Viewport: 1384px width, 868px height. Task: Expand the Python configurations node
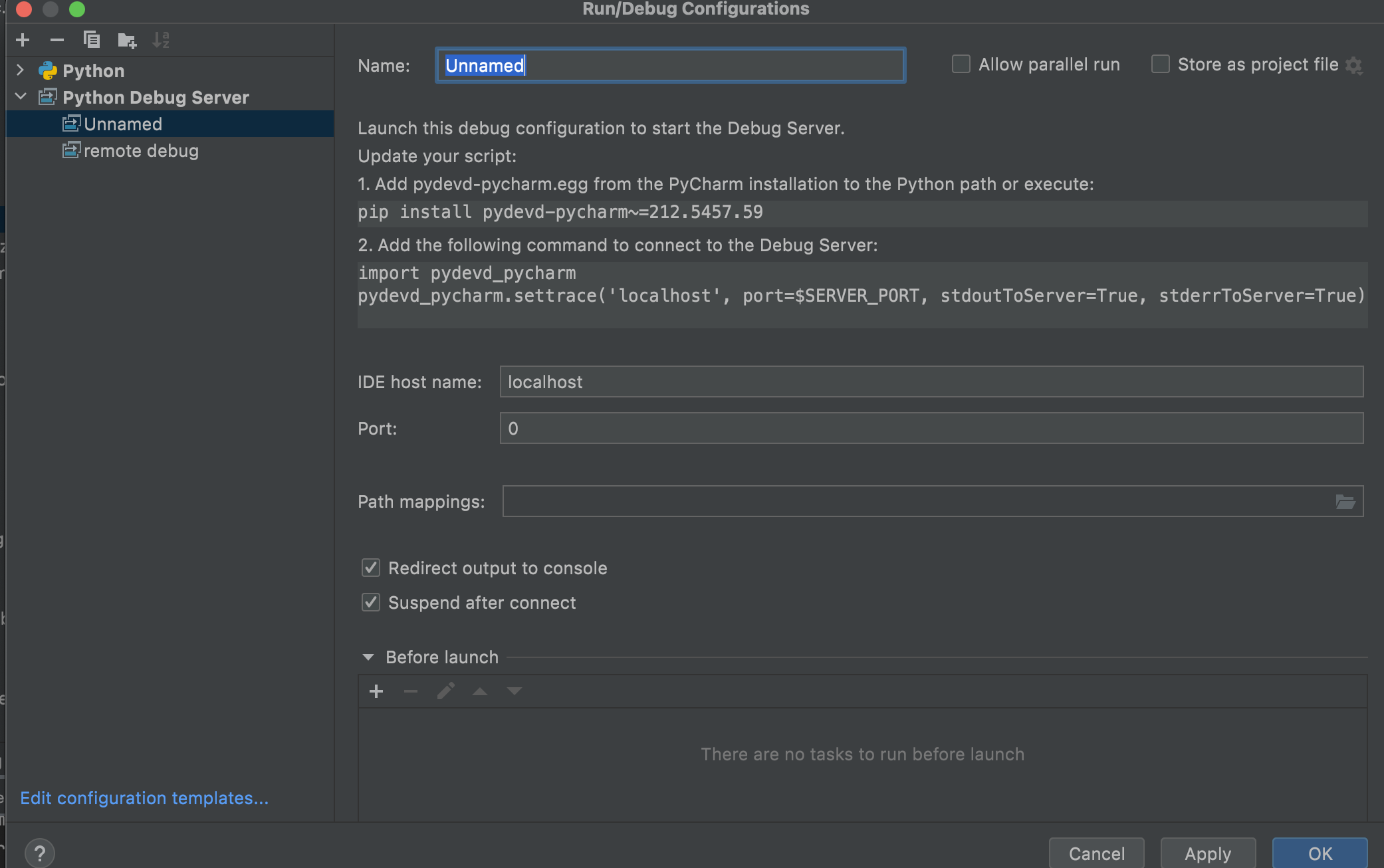[20, 70]
